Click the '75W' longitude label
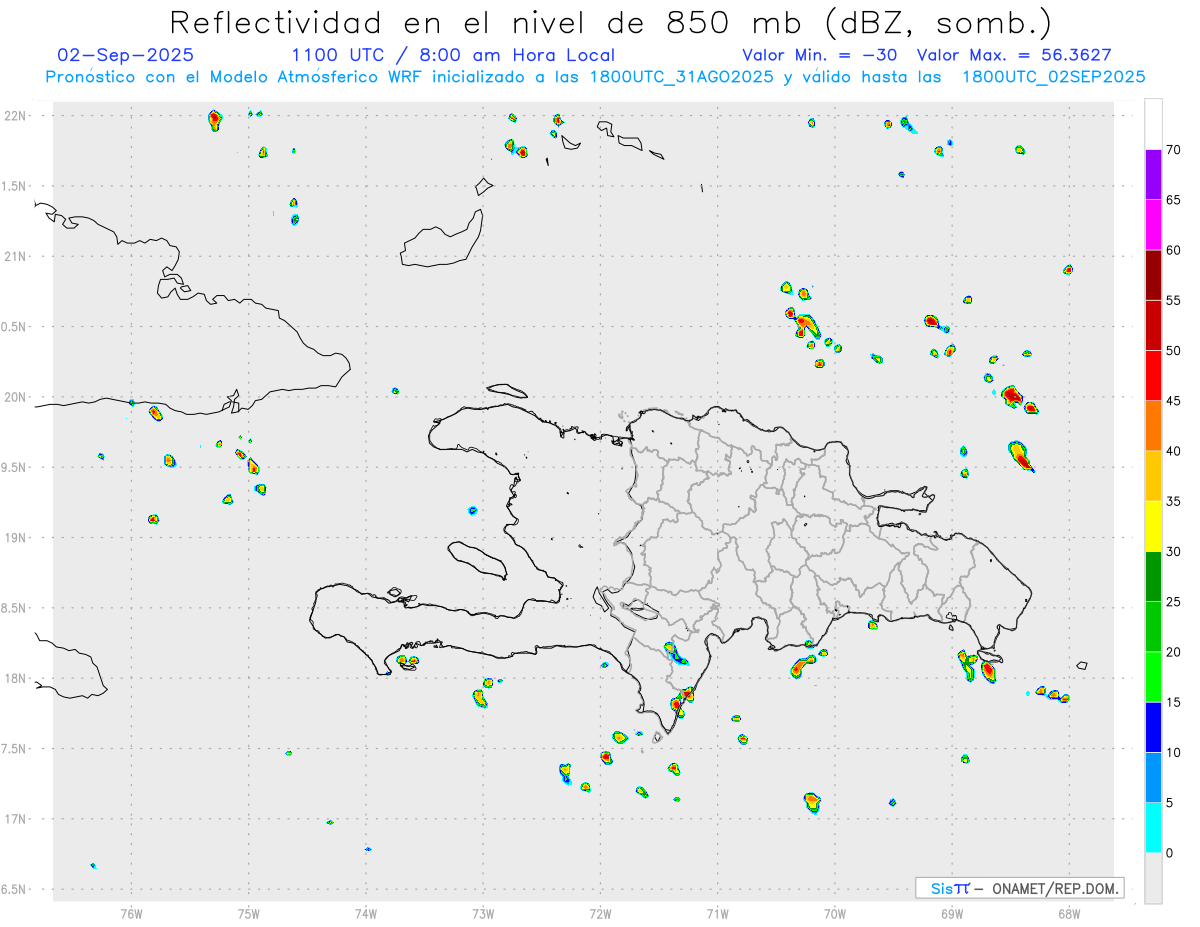The height and width of the screenshot is (927, 1200). [249, 913]
